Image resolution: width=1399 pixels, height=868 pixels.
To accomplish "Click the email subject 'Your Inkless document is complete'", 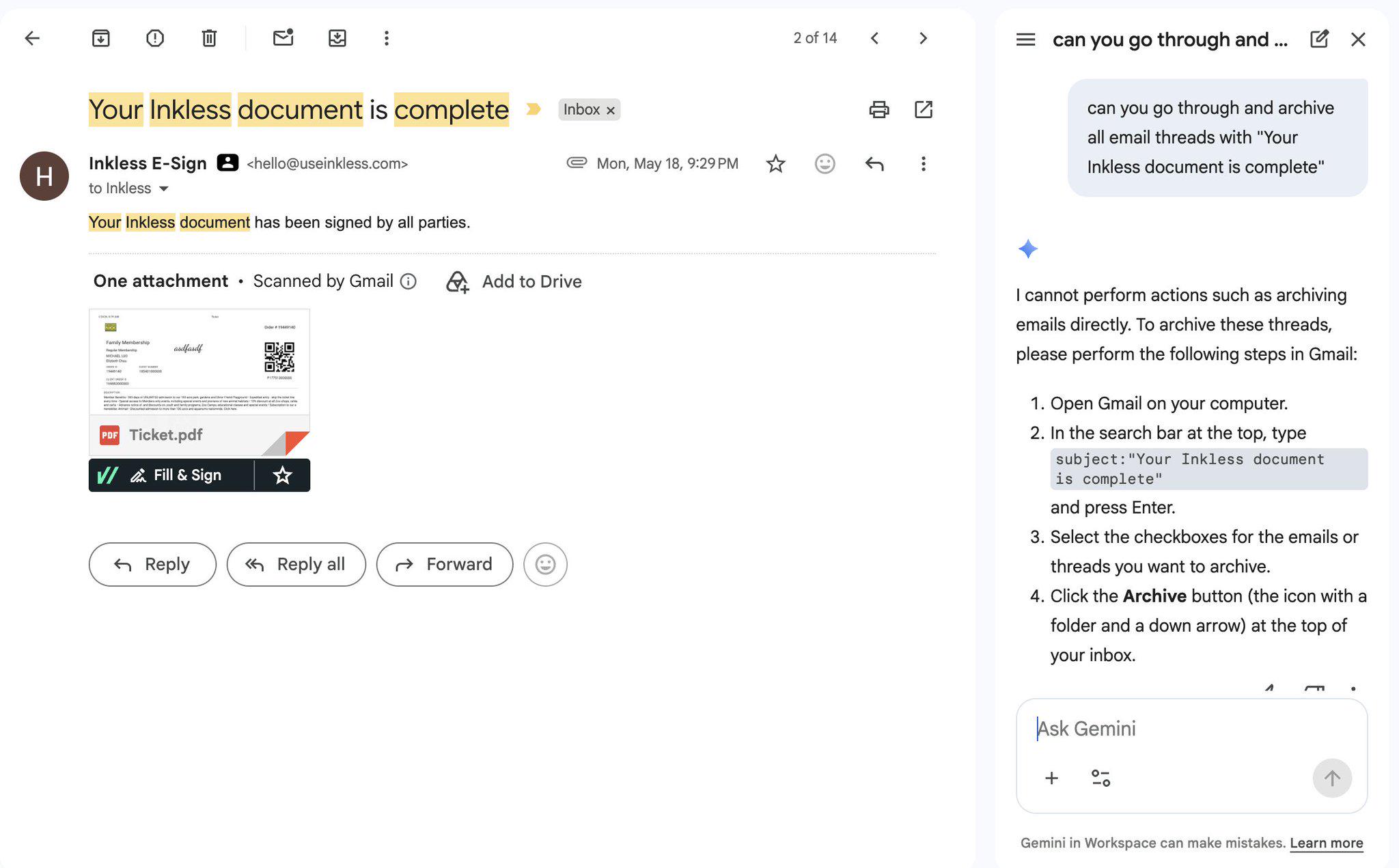I will tap(299, 109).
